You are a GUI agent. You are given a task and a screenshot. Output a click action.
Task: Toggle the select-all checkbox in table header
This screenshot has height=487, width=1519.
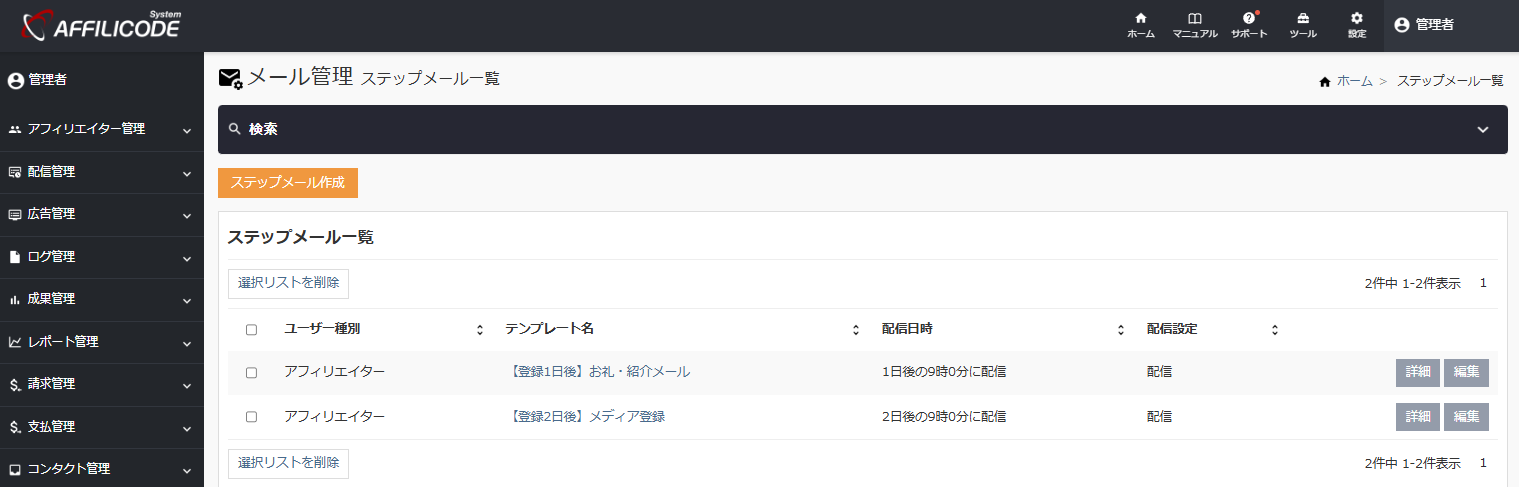(251, 330)
